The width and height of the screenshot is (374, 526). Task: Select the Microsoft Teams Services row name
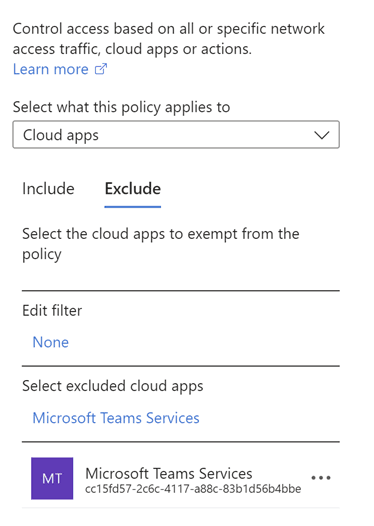coord(169,474)
